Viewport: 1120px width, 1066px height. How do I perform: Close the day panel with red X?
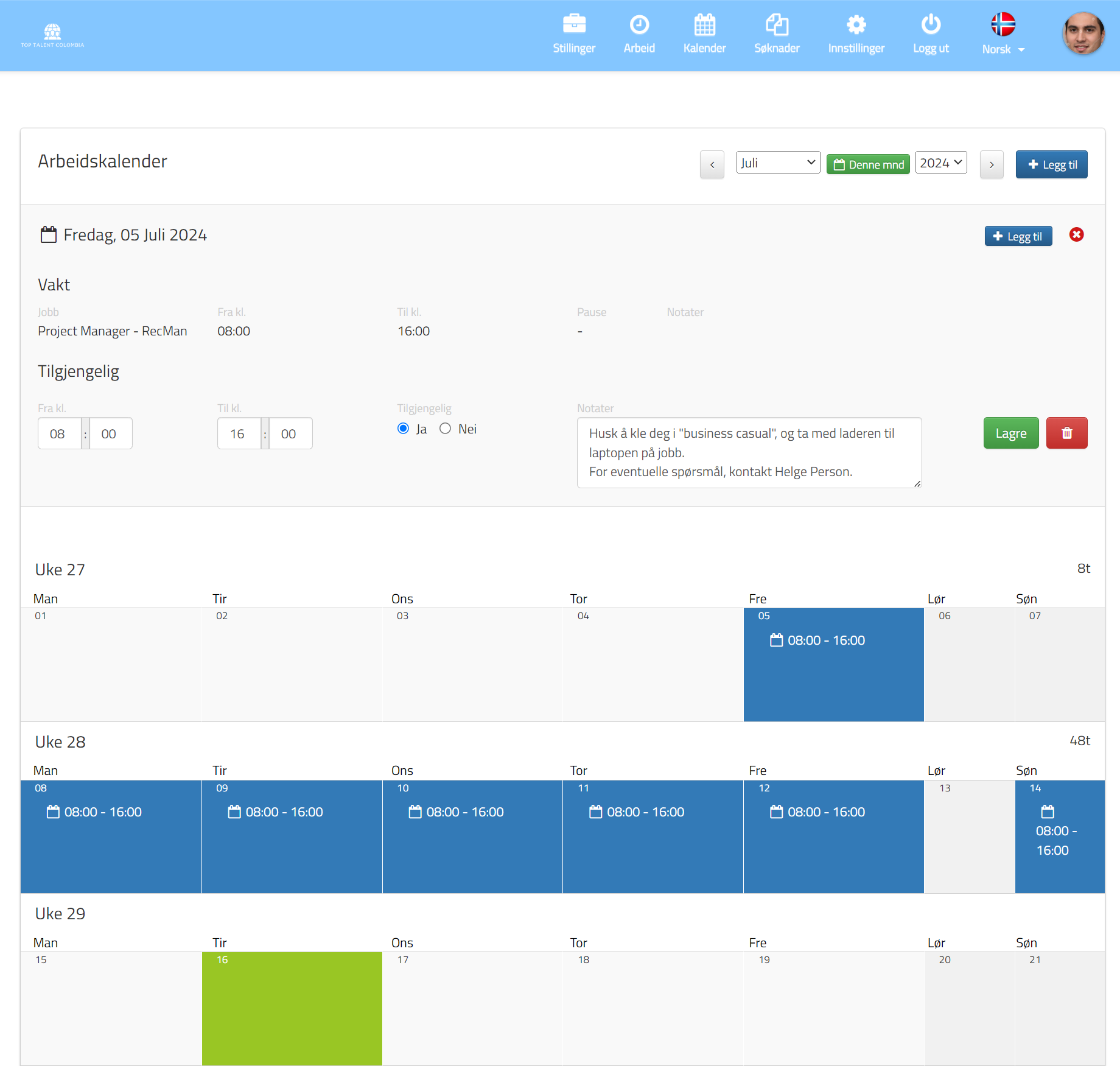pos(1076,235)
